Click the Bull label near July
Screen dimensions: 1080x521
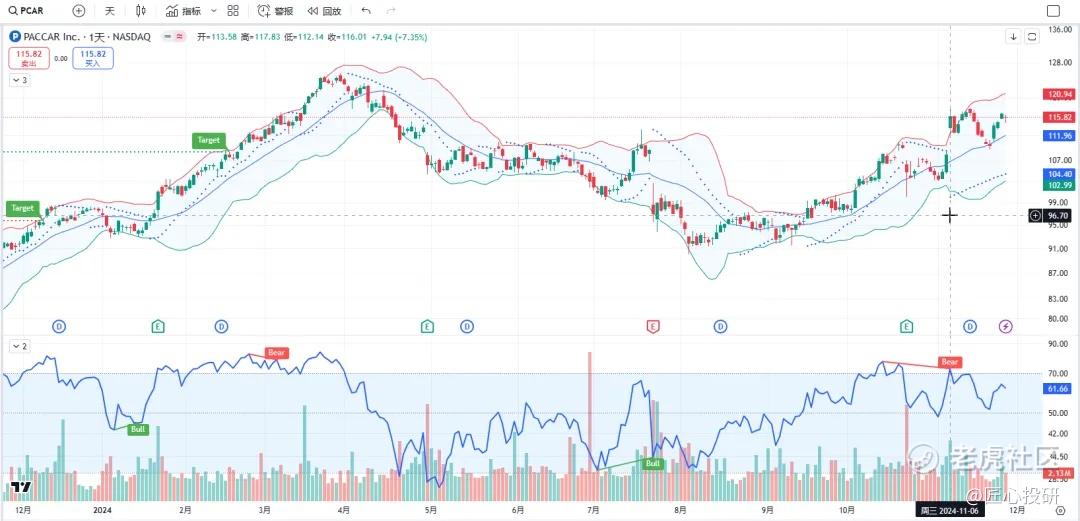pos(652,463)
